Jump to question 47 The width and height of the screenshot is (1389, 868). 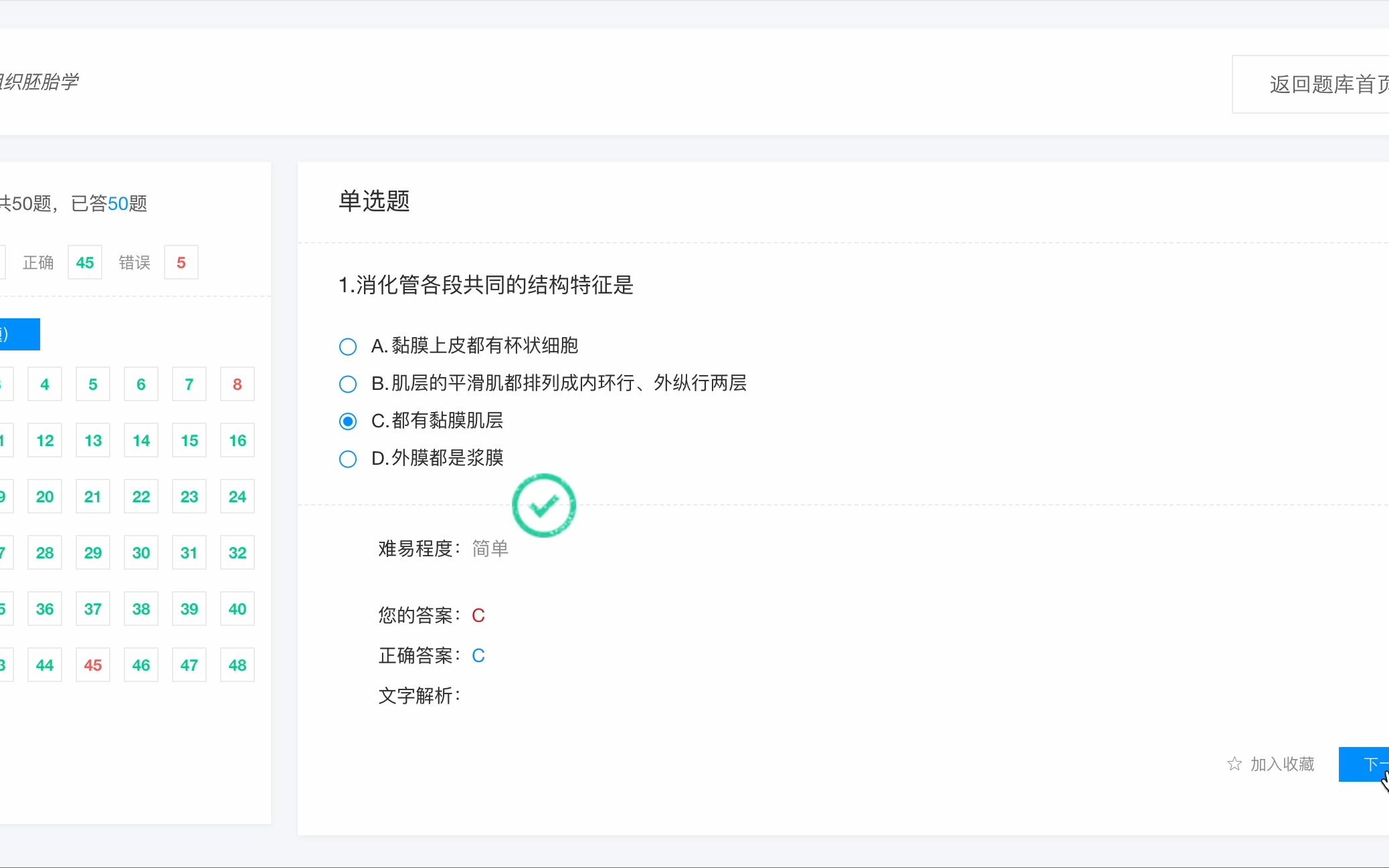(x=189, y=665)
